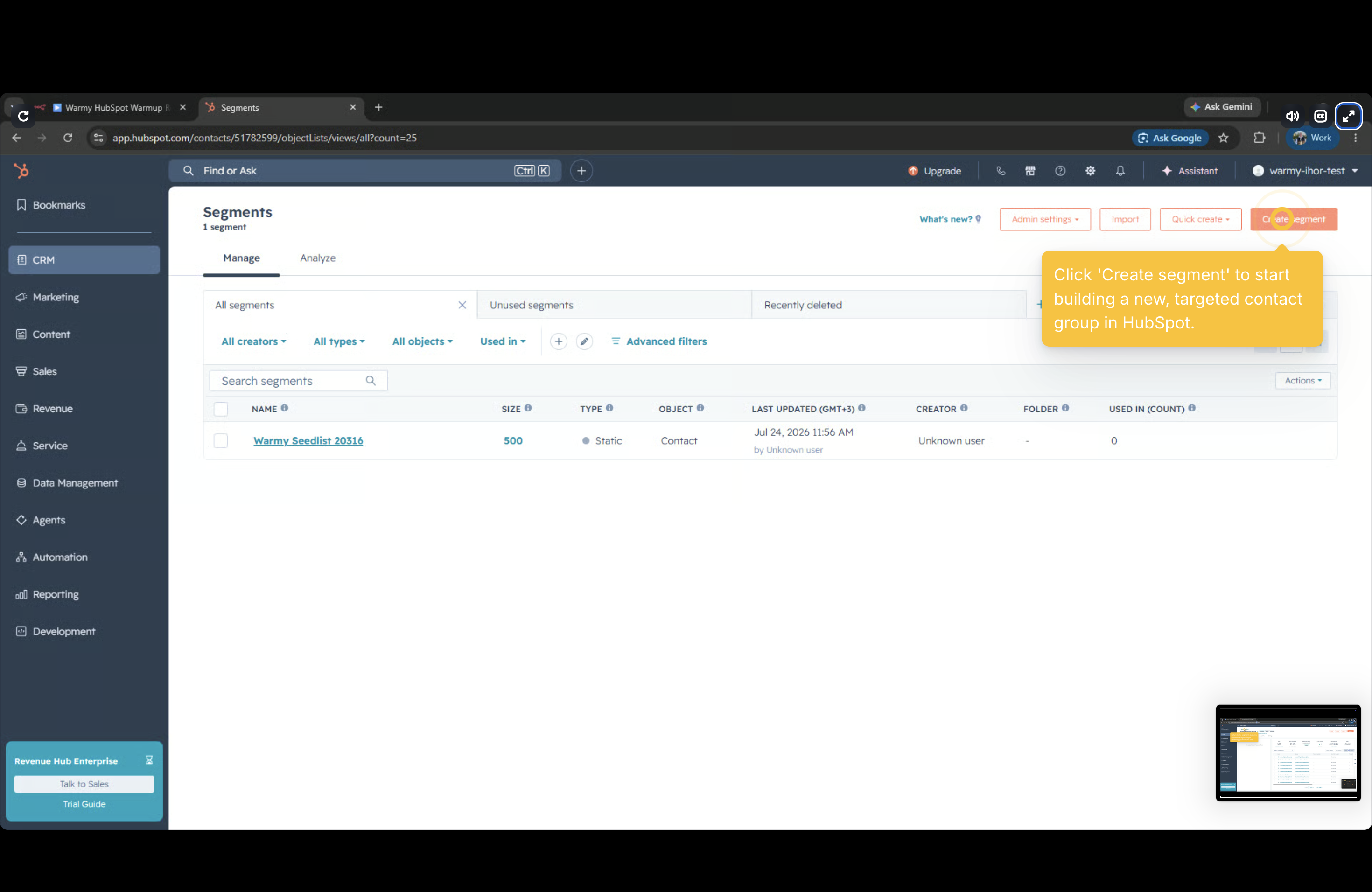The image size is (1372, 892).
Task: Open the Automation sidebar menu
Action: tap(52, 557)
